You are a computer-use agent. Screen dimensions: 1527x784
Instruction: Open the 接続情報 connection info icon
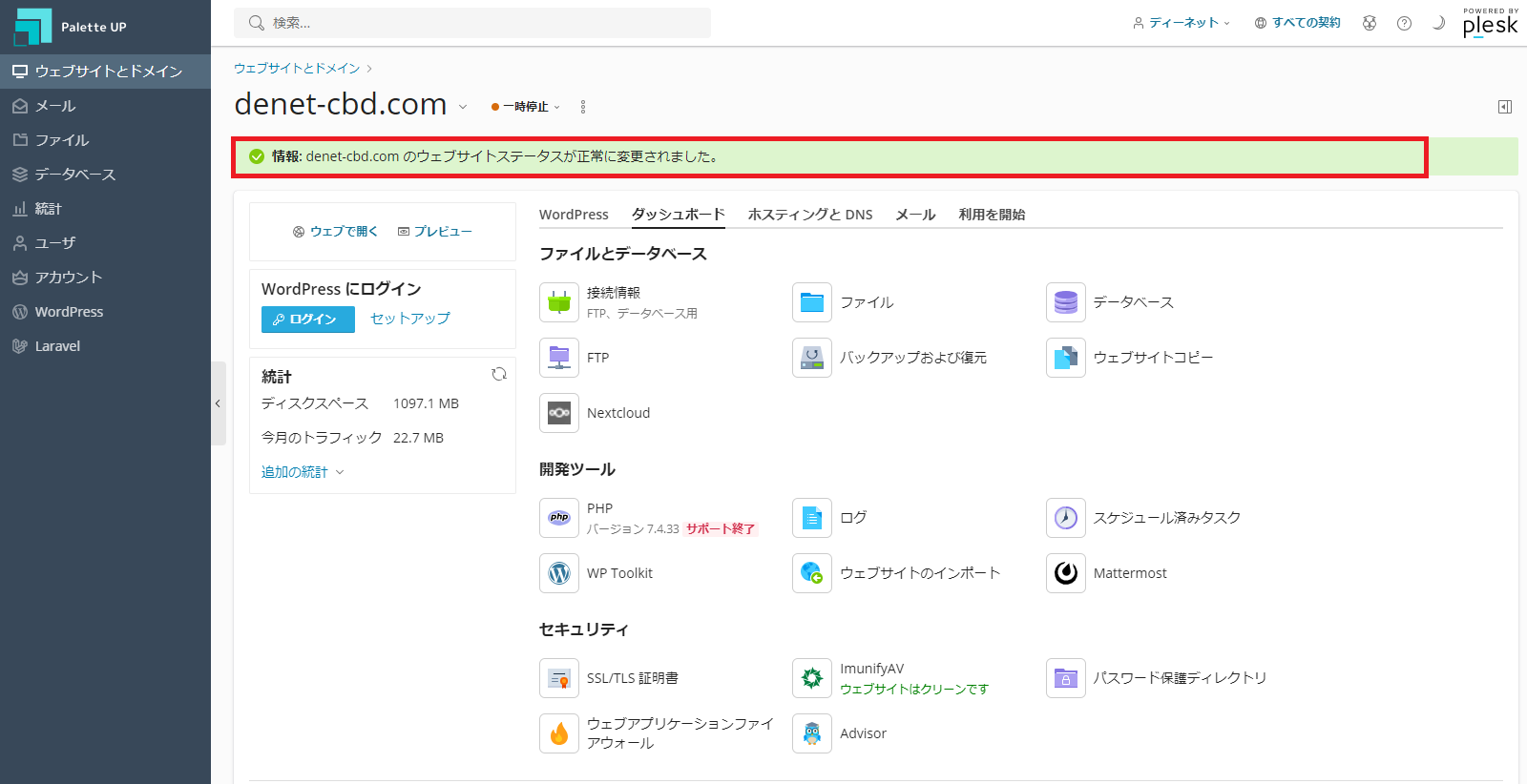tap(559, 302)
